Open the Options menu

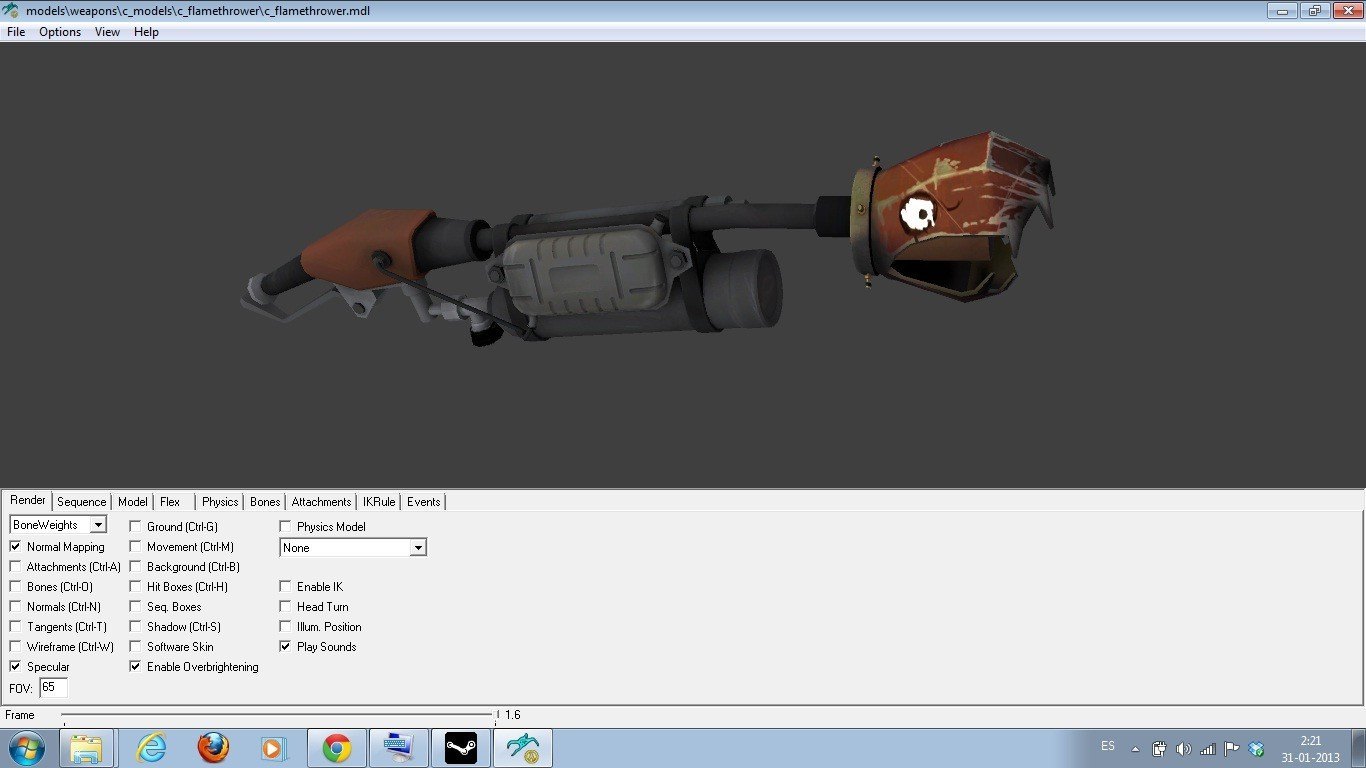(60, 32)
